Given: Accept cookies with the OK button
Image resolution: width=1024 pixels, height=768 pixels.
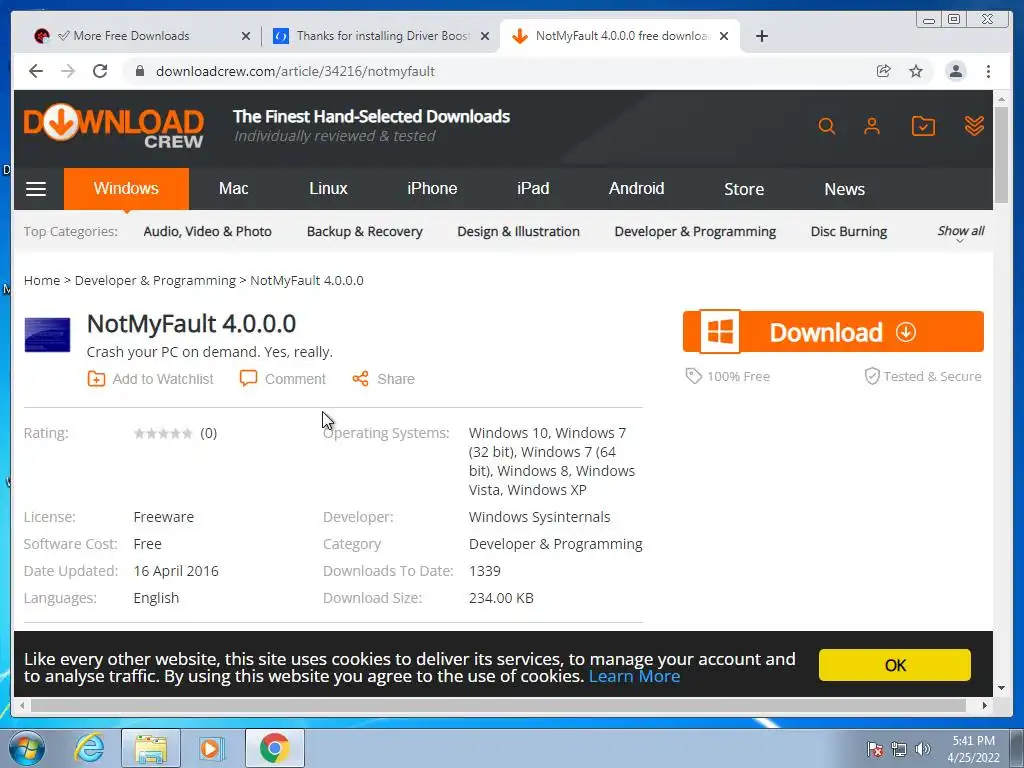Looking at the screenshot, I should 895,665.
